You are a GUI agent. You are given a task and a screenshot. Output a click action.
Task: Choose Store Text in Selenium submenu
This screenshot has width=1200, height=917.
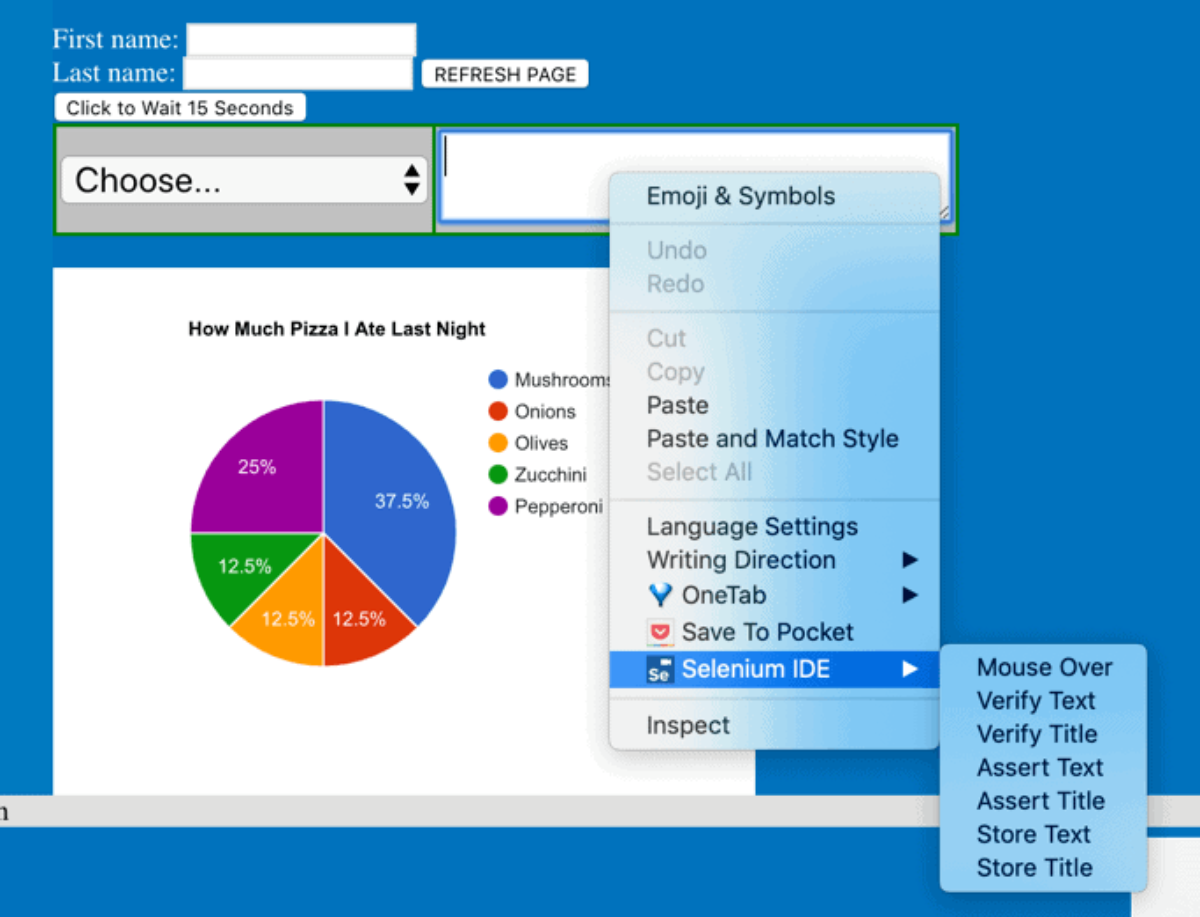[x=1033, y=834]
